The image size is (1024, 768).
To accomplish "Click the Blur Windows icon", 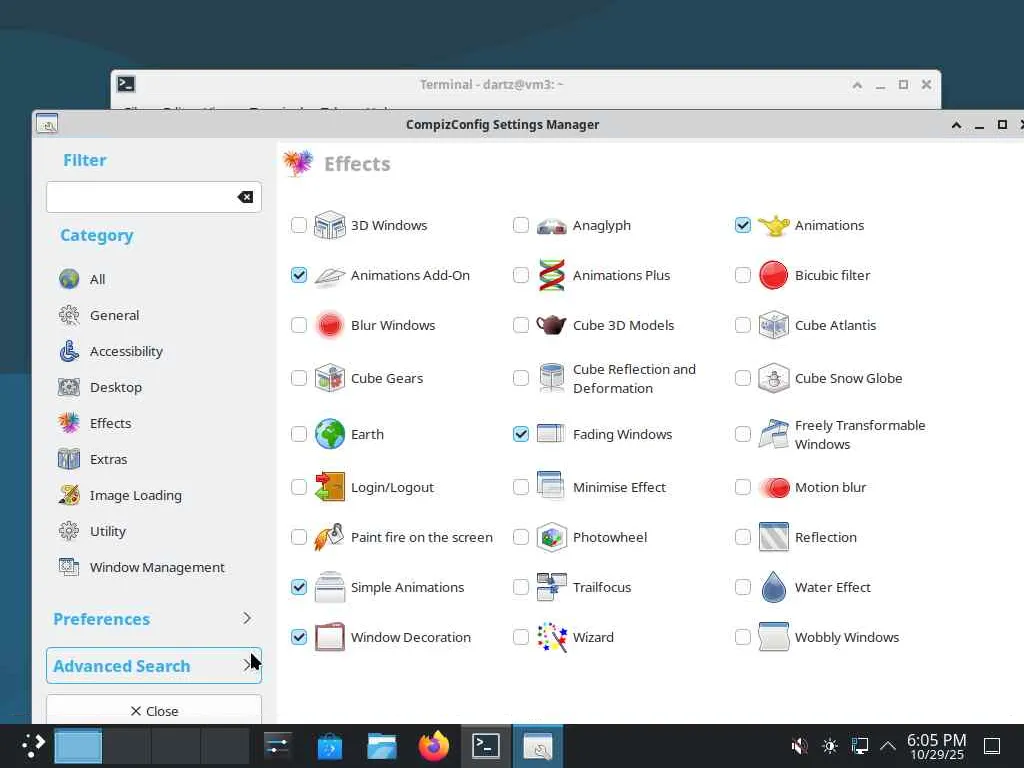I will point(329,325).
